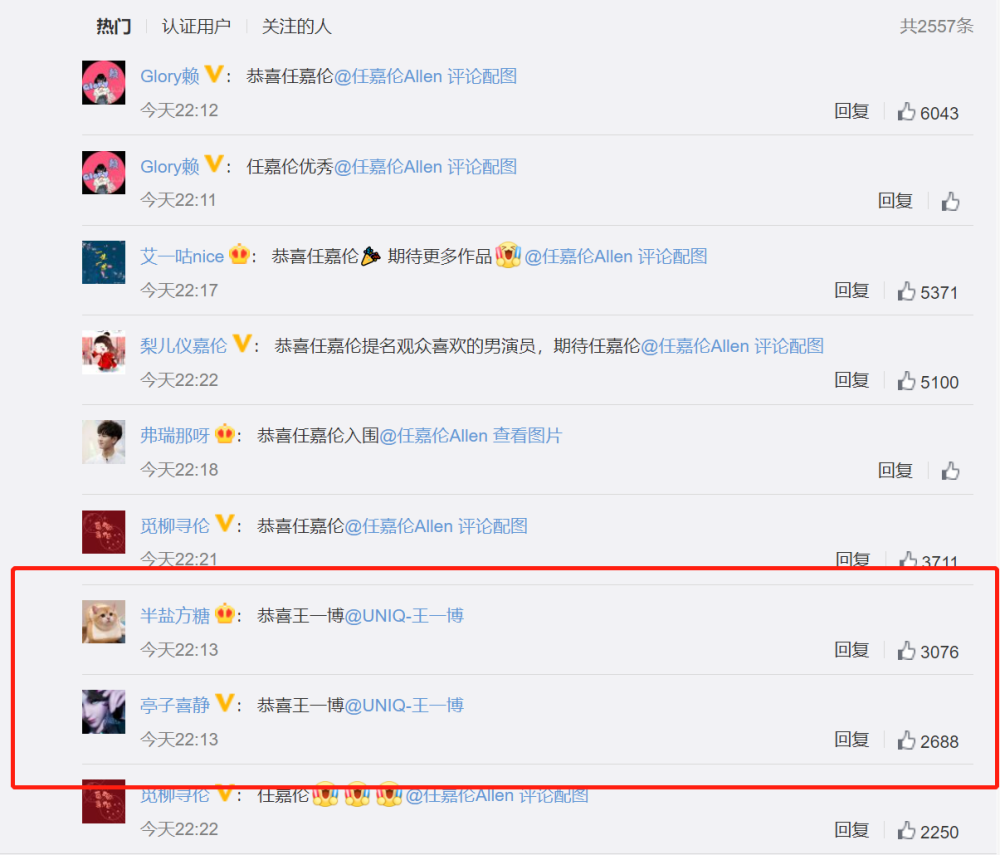Like 弗瑞那呀's comment thumbs-up icon
This screenshot has height=855, width=1000.
(950, 471)
